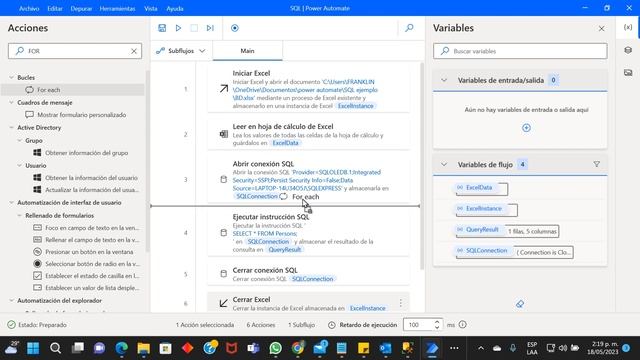
Task: Select Establecer un valor de lista desplegable
Action: [92, 288]
